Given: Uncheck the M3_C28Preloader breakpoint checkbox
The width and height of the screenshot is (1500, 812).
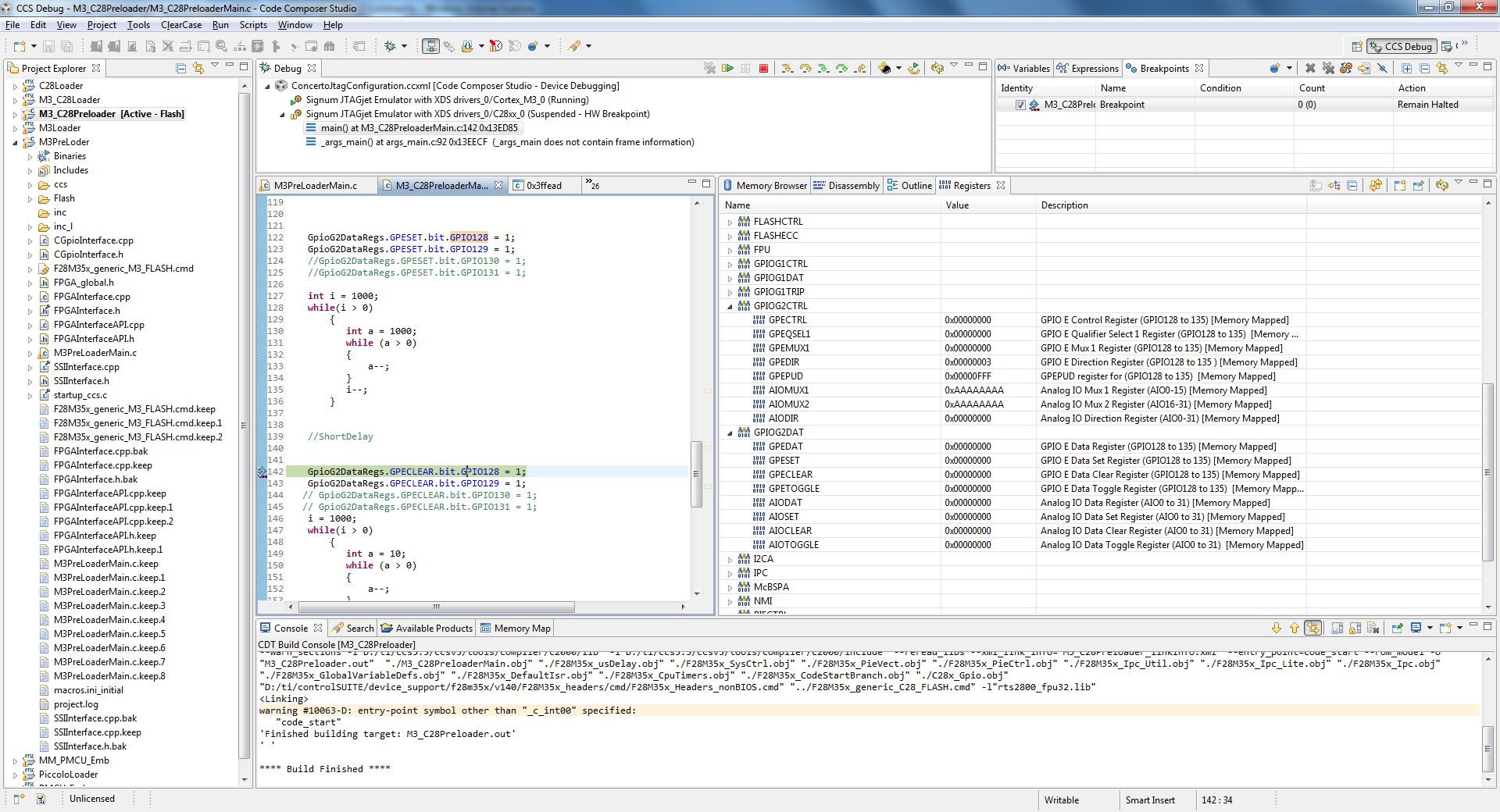Looking at the screenshot, I should pyautogui.click(x=1020, y=105).
